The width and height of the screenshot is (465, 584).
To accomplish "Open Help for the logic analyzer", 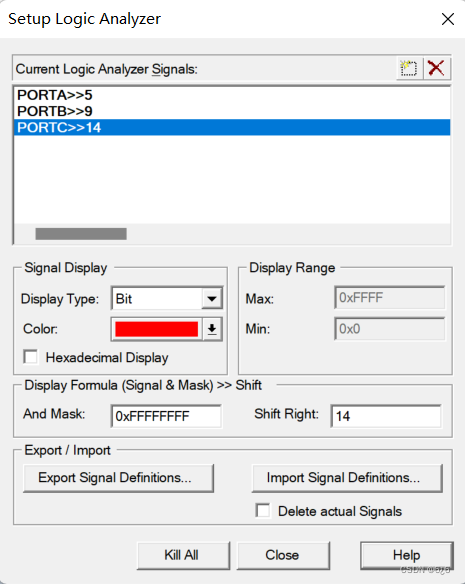I will tap(407, 556).
